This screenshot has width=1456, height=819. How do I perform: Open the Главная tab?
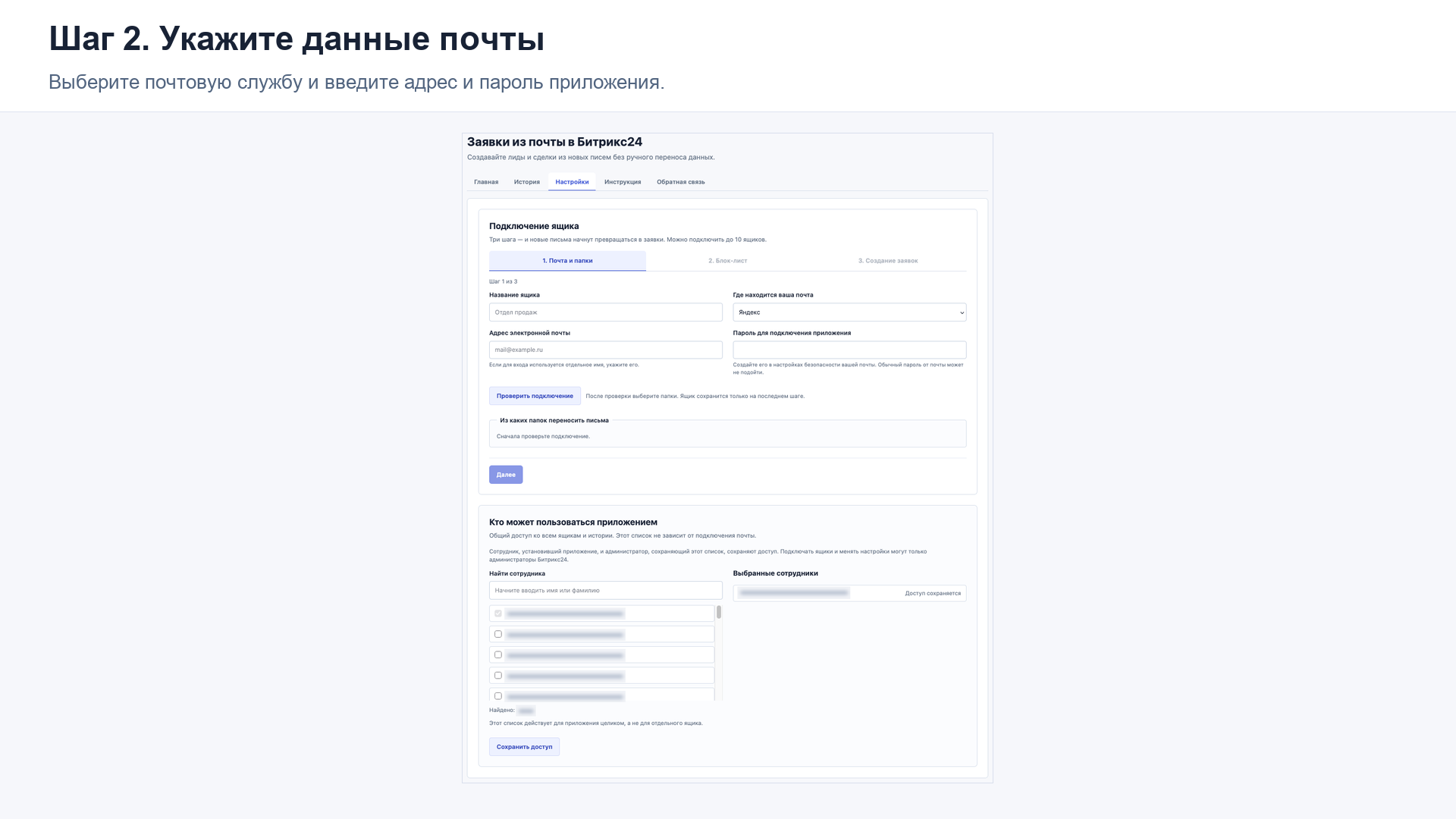click(x=486, y=182)
